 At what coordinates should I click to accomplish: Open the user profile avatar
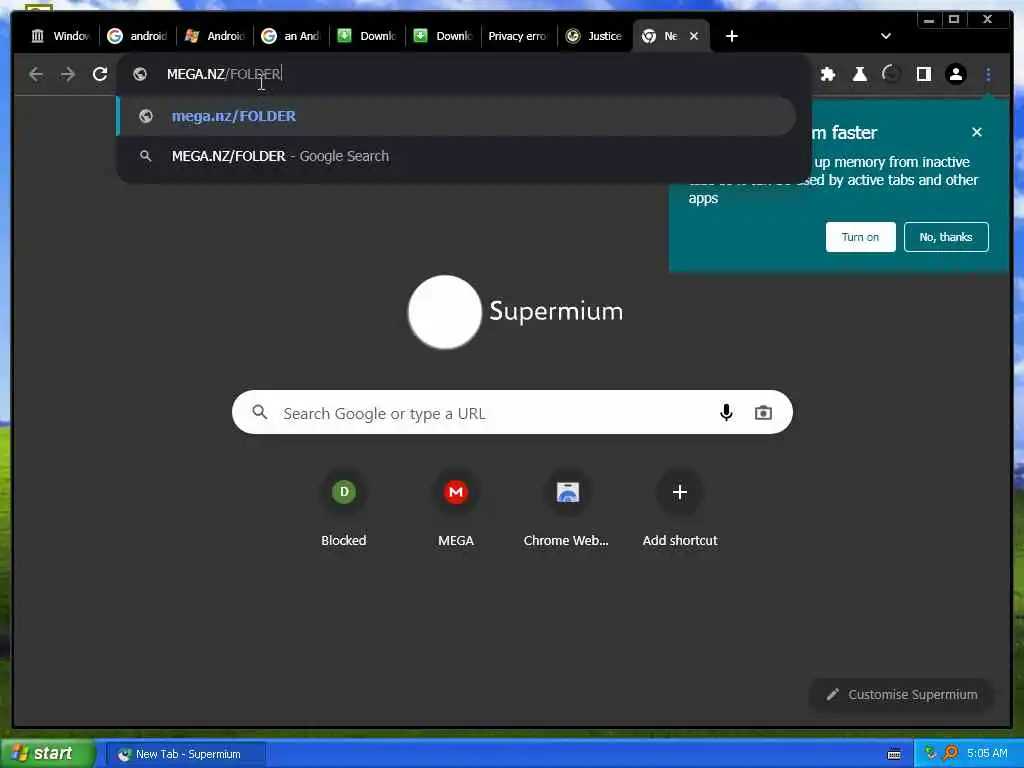(x=956, y=74)
